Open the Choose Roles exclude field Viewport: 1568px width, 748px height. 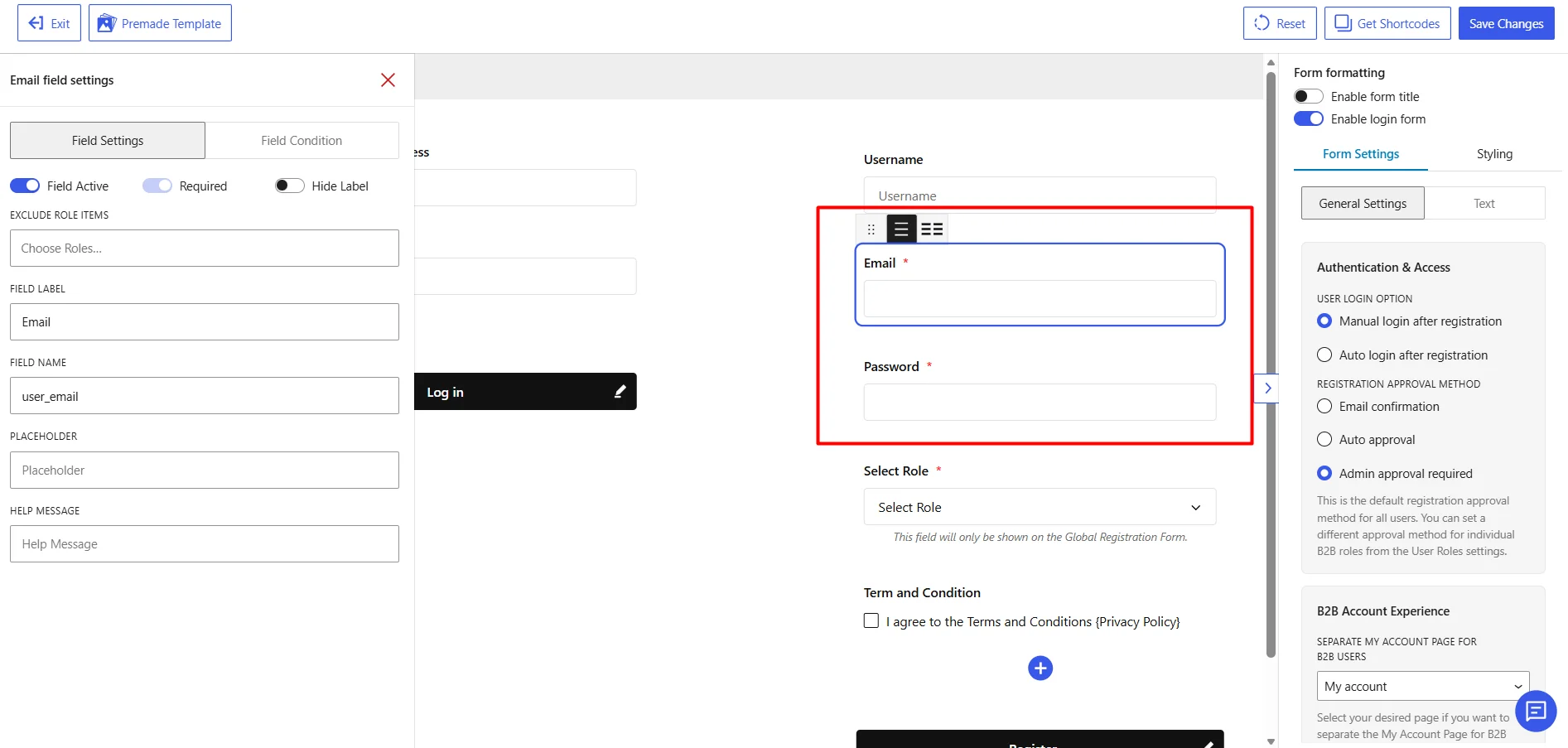point(205,248)
